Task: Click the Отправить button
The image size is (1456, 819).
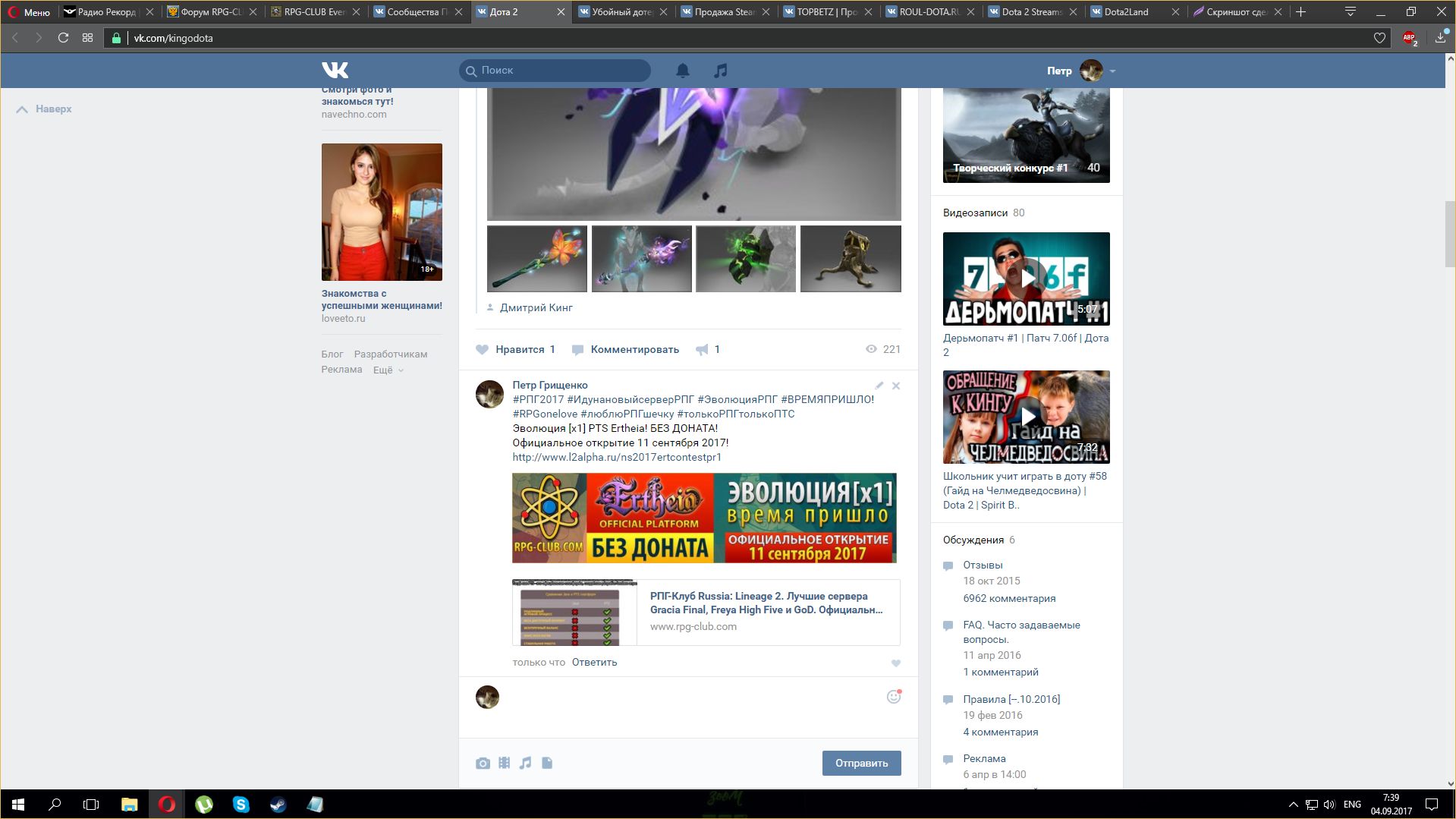Action: pyautogui.click(x=861, y=763)
